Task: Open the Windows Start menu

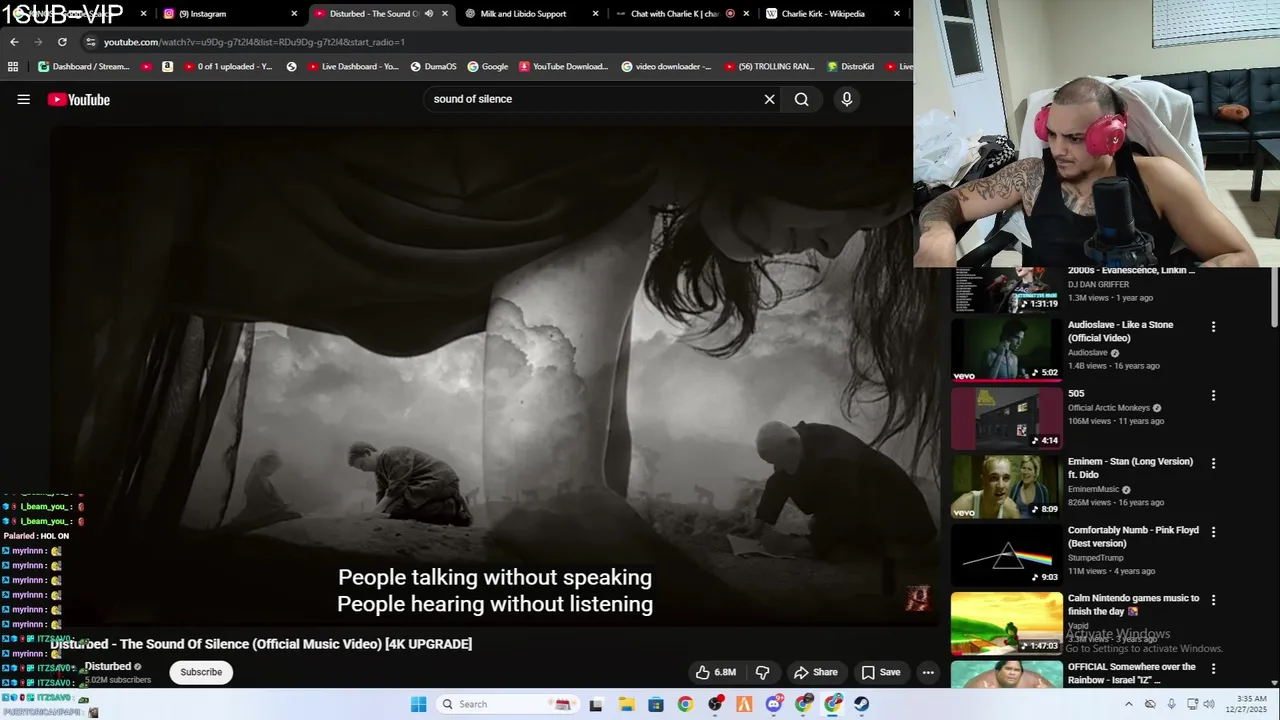Action: [x=418, y=704]
